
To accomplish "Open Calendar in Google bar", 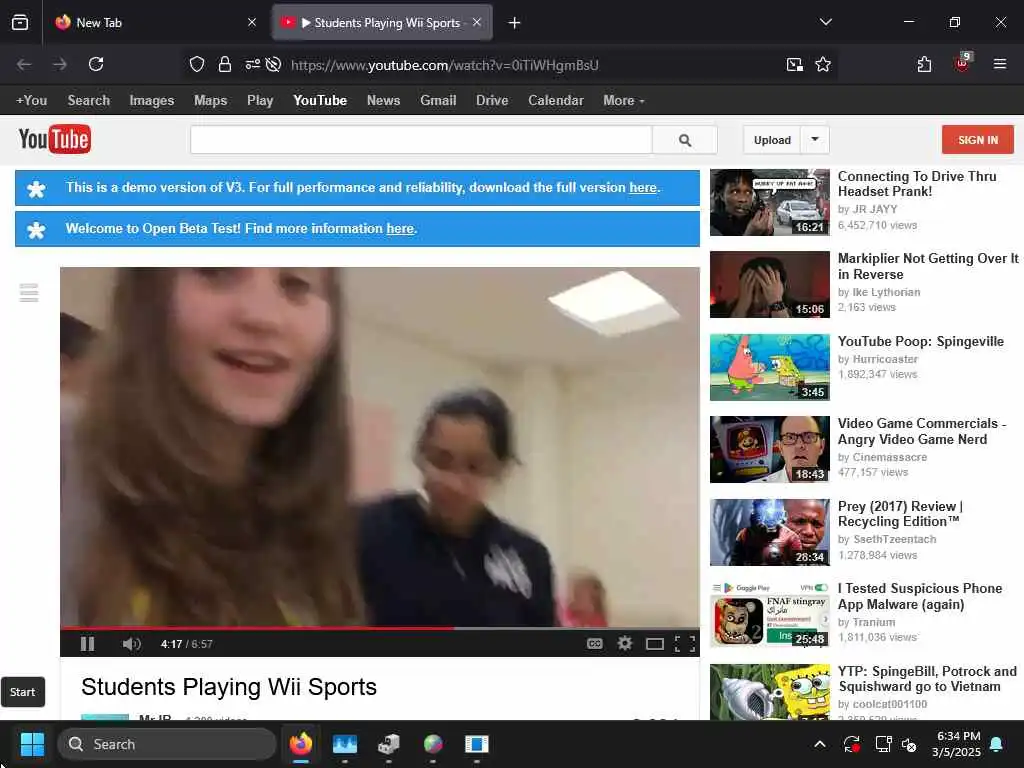I will [x=556, y=101].
